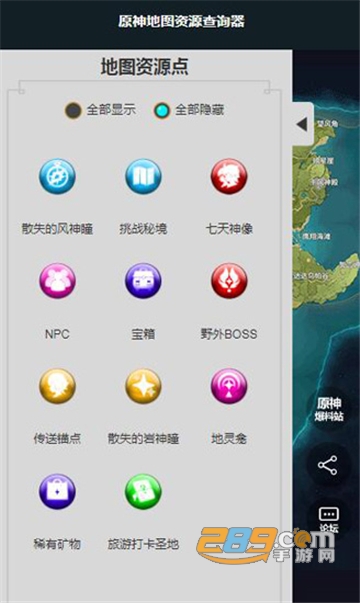This screenshot has height=603, width=360.
Task: Click the 传送锚点 label text
Action: click(57, 438)
